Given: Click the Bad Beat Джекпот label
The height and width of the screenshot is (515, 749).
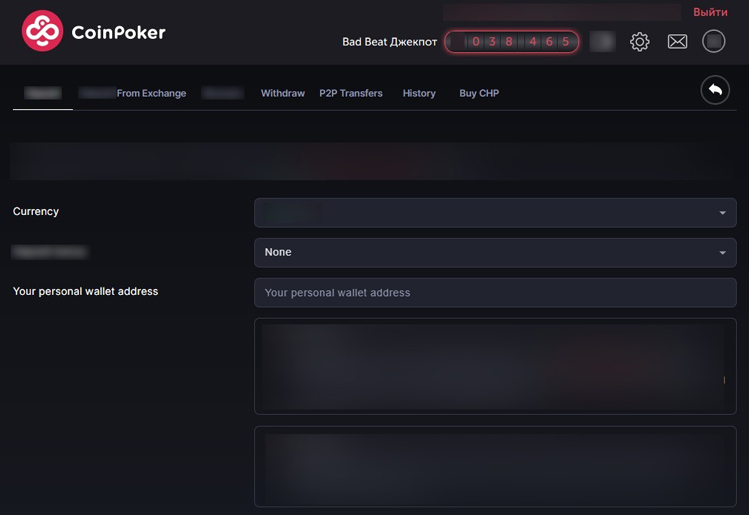Looking at the screenshot, I should [x=390, y=42].
